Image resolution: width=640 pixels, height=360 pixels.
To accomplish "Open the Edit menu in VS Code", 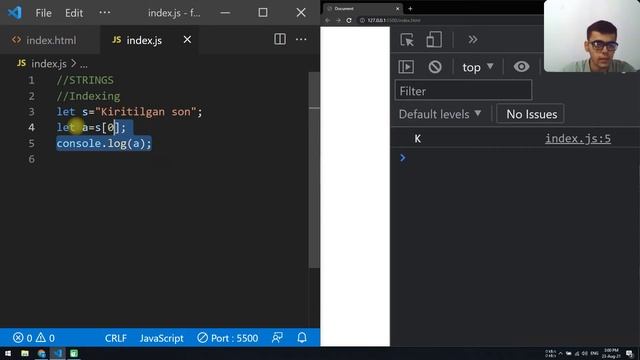I will pos(74,13).
